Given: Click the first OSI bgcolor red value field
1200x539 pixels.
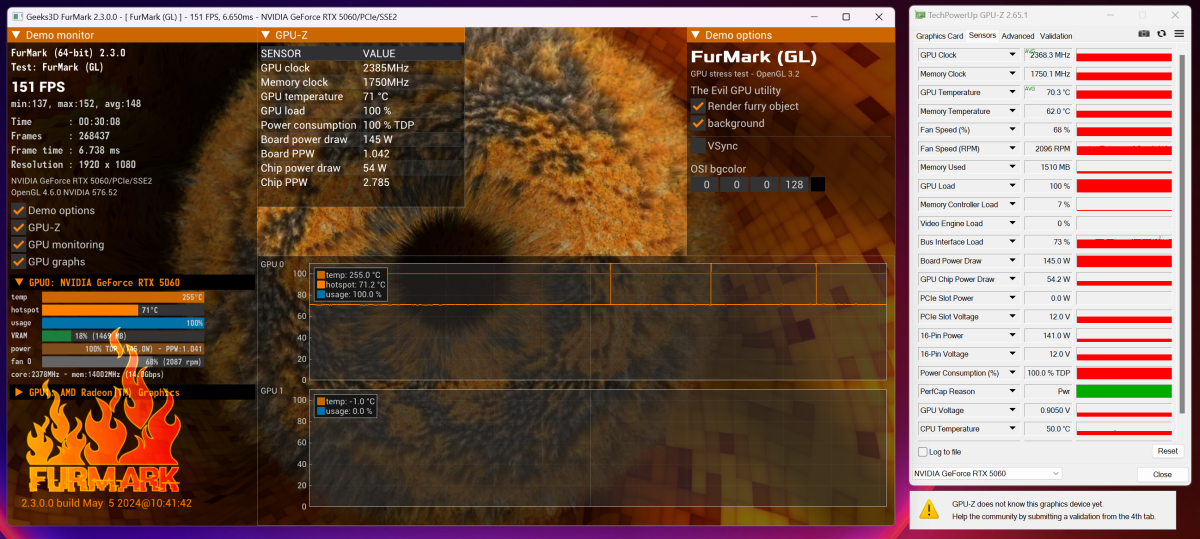Looking at the screenshot, I should point(705,185).
